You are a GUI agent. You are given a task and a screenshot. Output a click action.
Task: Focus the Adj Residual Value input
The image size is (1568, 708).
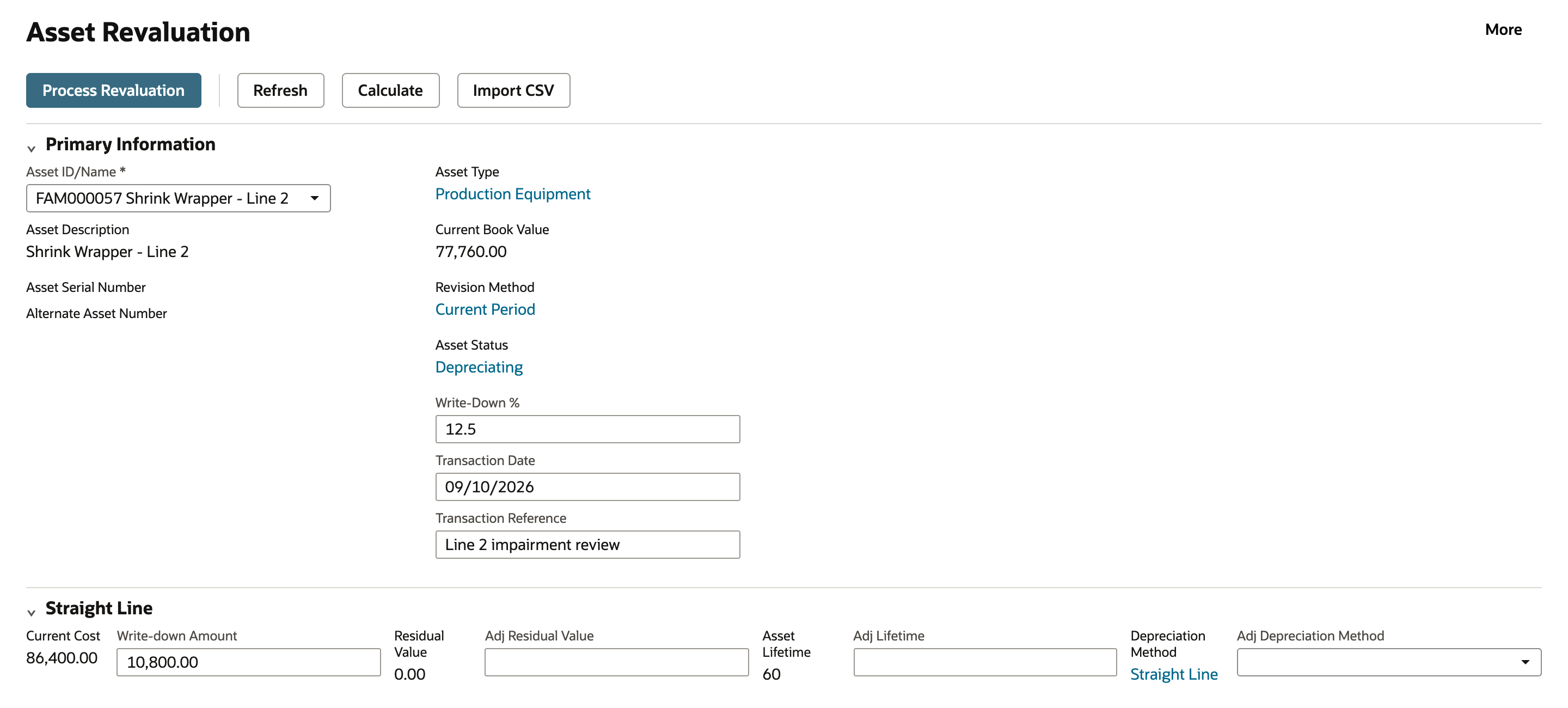coord(616,662)
